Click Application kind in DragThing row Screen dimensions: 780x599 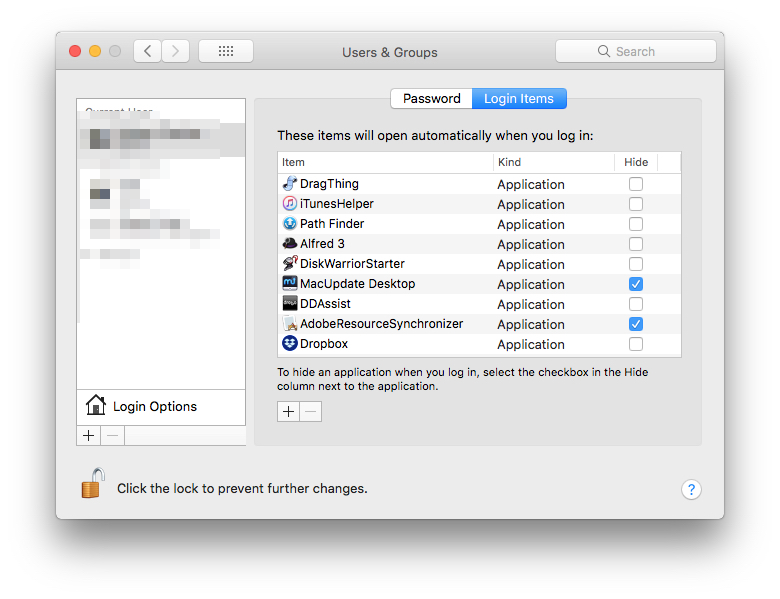pos(531,185)
